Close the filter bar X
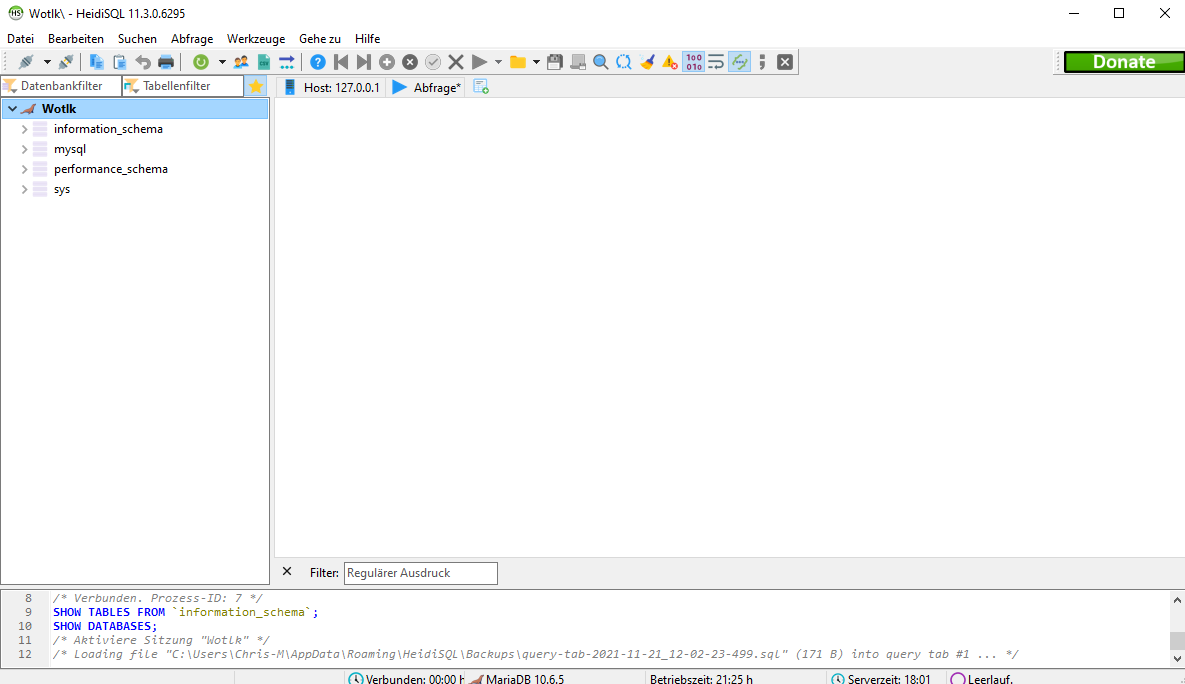 [x=287, y=571]
